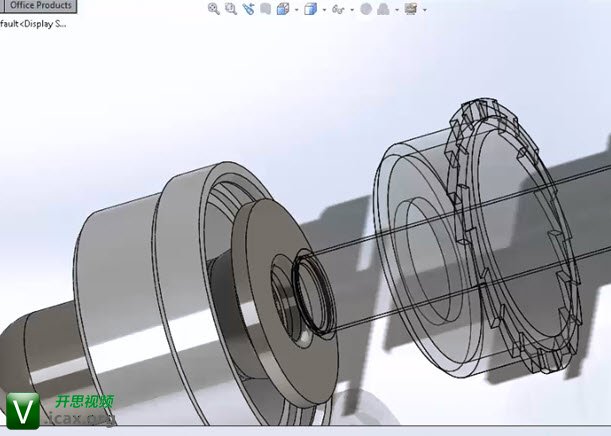
Task: Switch to the Office Products tab
Action: tap(40, 5)
